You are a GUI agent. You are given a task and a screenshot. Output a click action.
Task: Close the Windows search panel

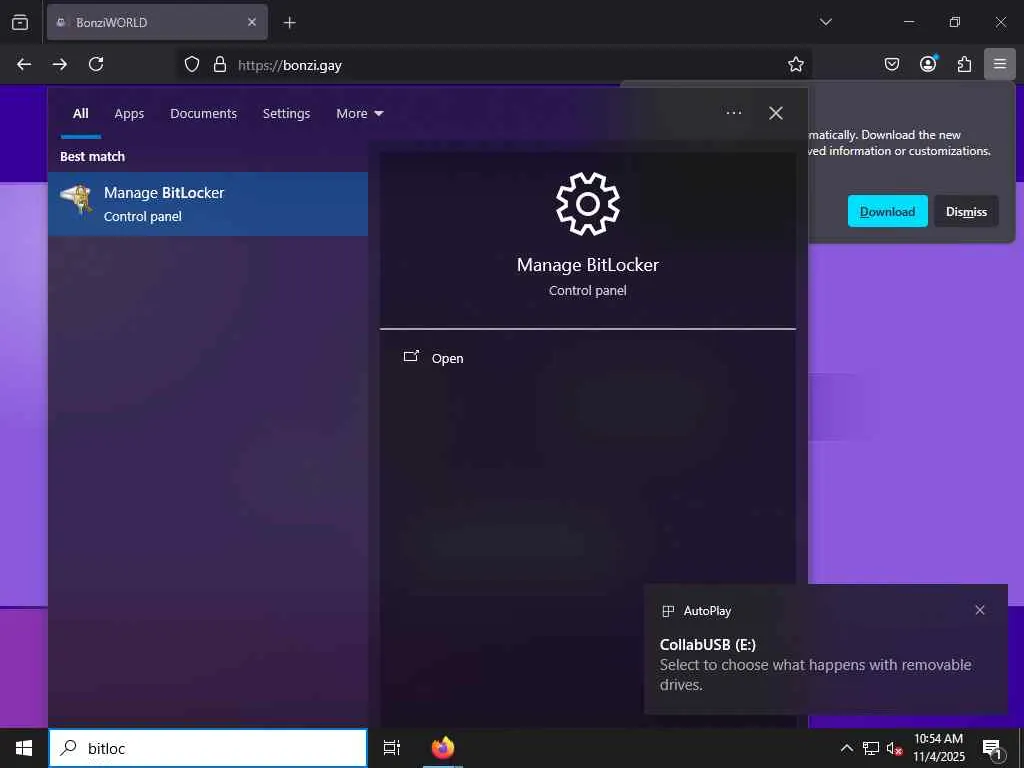tap(776, 113)
